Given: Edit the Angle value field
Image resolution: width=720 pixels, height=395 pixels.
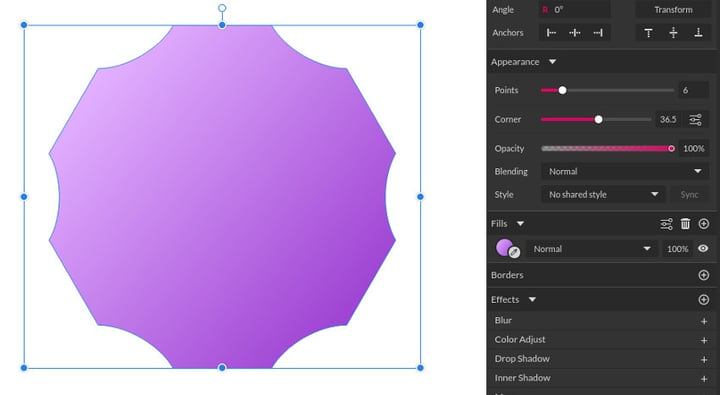Looking at the screenshot, I should (x=574, y=10).
